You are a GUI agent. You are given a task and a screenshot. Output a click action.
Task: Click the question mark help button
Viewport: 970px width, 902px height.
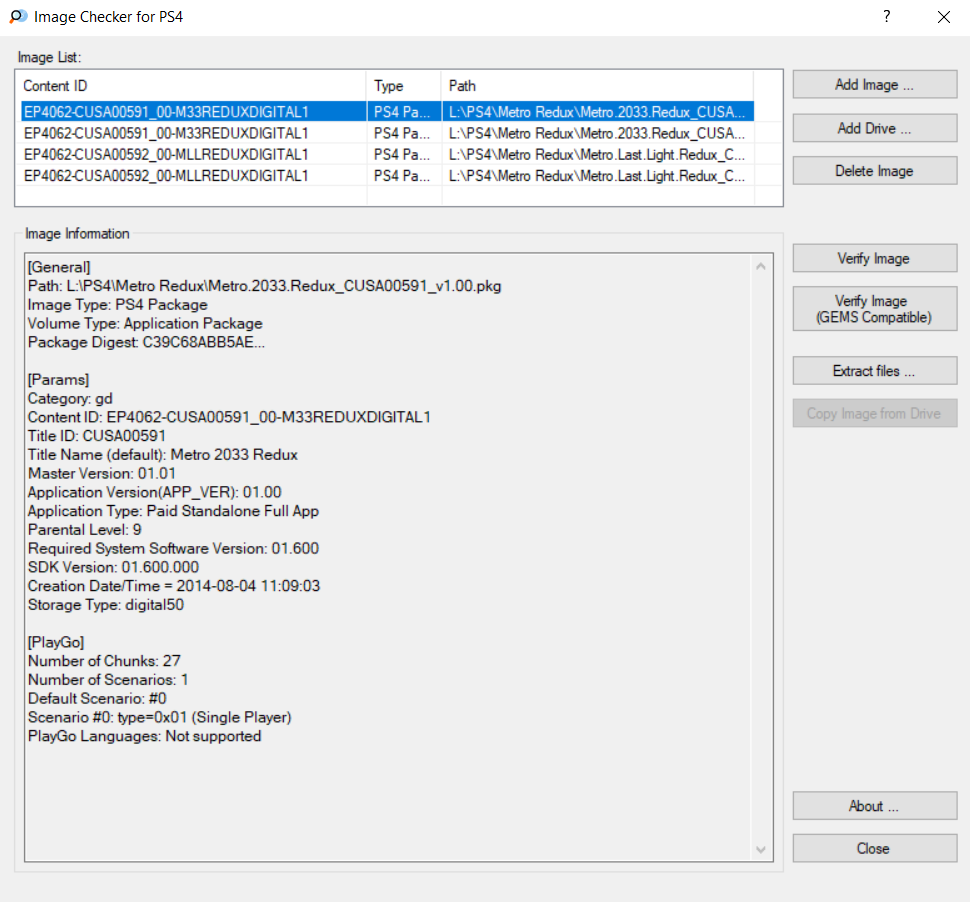[886, 17]
